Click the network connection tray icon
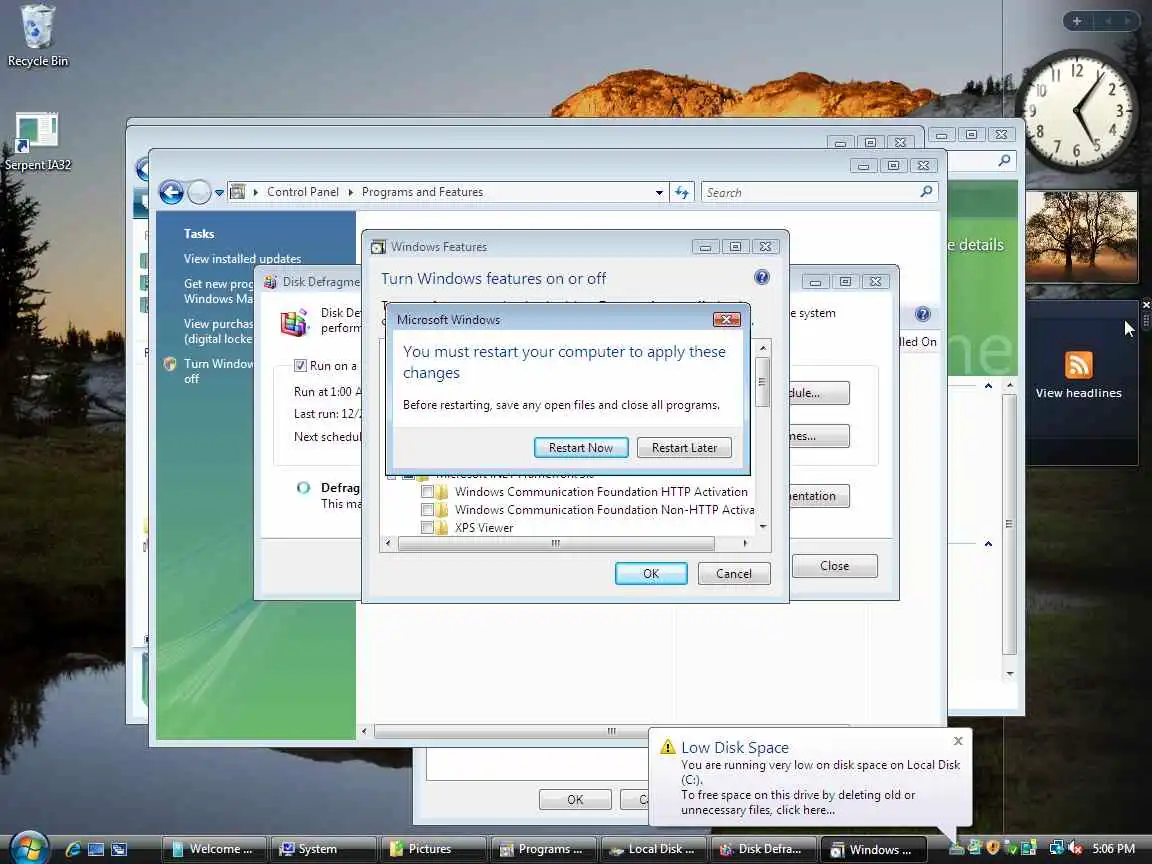The width and height of the screenshot is (1152, 864). 1057,848
